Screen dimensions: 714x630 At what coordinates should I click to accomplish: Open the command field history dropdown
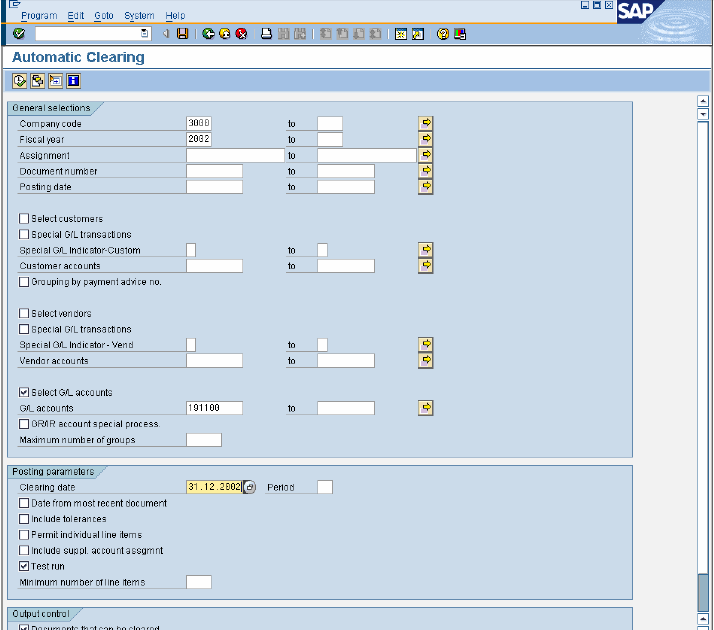tap(144, 33)
